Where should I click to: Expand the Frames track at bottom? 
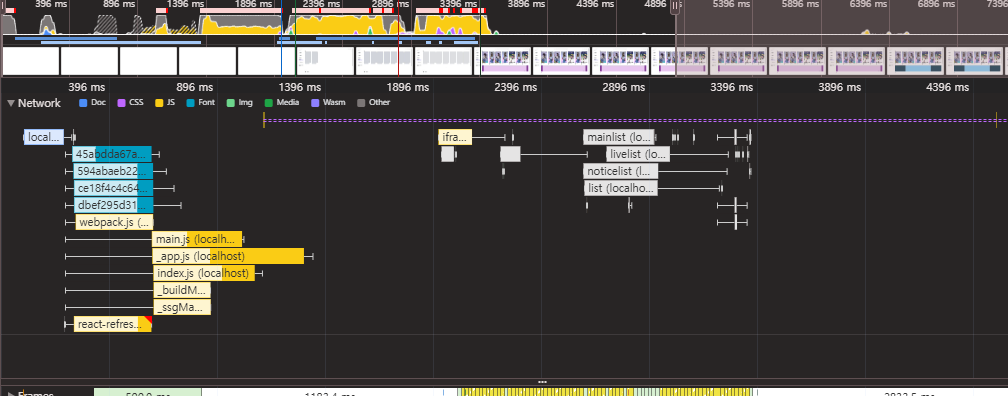pyautogui.click(x=10, y=393)
